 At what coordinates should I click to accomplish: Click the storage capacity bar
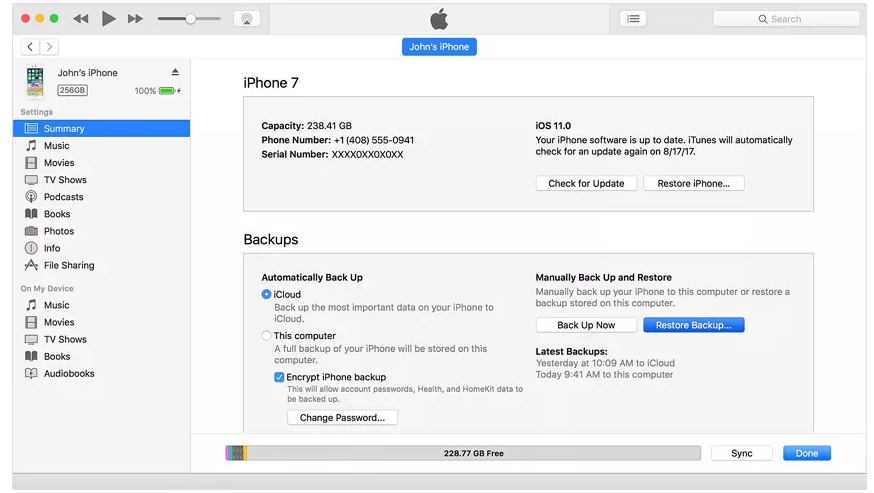tap(463, 453)
